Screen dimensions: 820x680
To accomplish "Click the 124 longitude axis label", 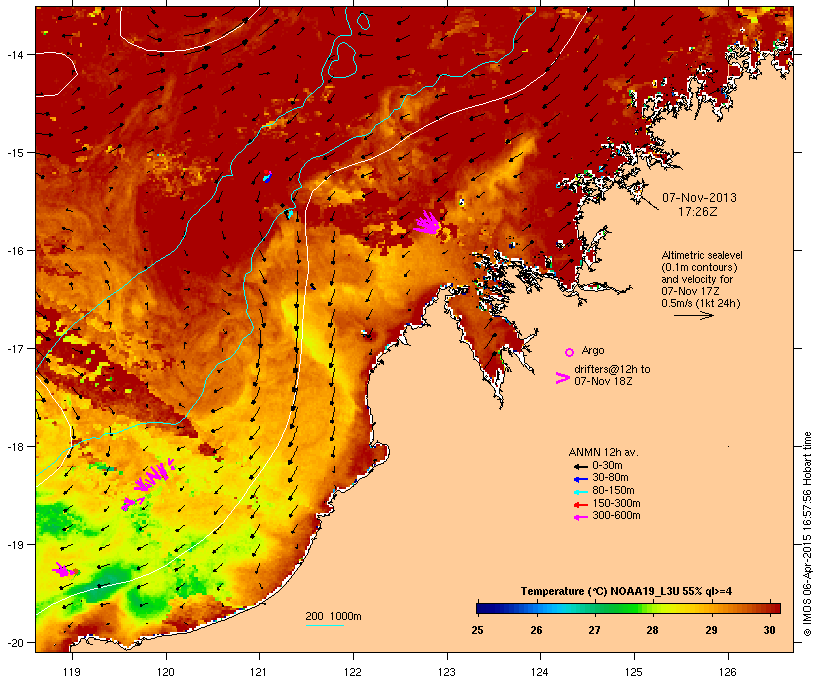I will click(540, 672).
